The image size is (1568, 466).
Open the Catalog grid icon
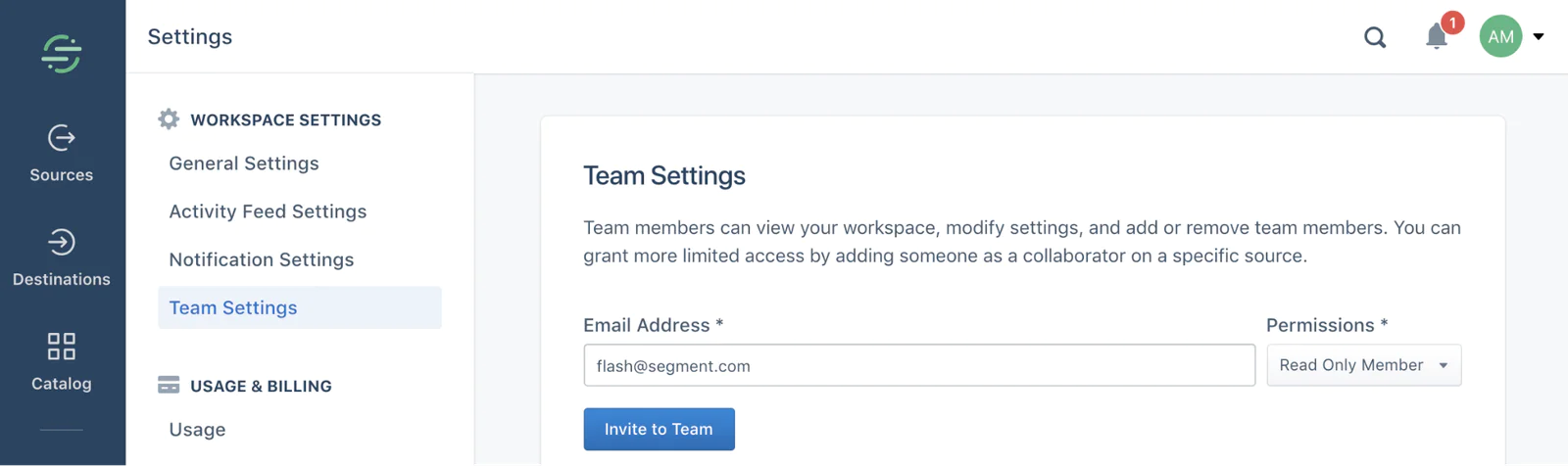[61, 347]
